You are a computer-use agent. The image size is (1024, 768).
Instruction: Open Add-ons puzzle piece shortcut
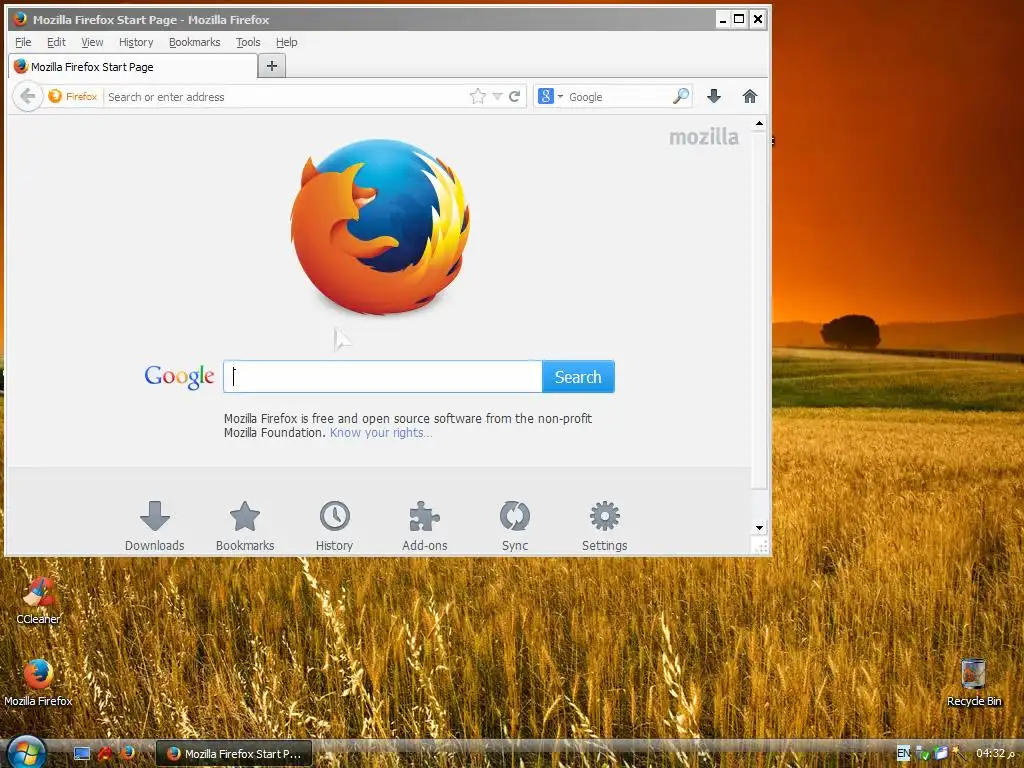[x=424, y=526]
